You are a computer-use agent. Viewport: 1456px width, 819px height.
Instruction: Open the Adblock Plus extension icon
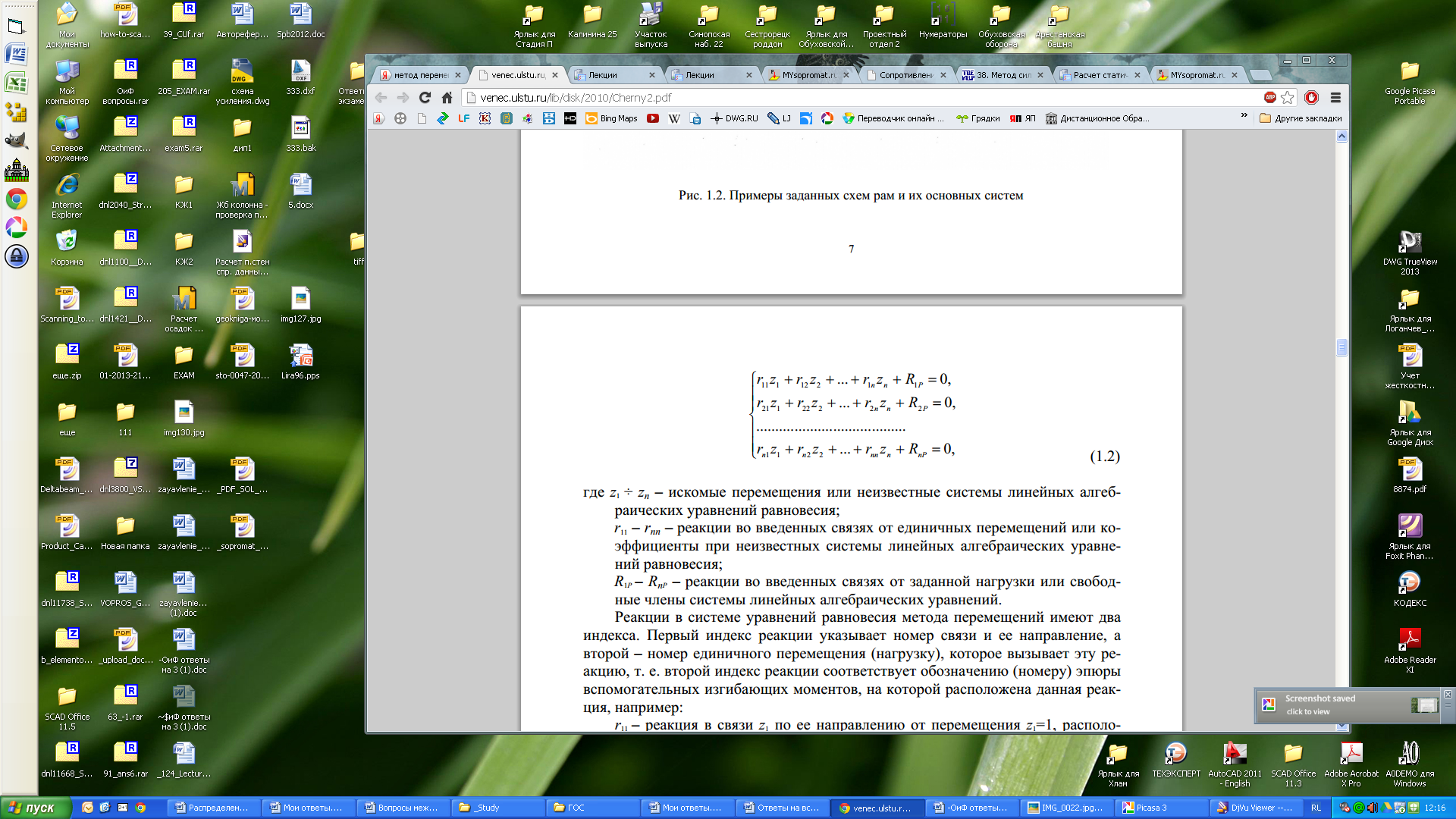[1270, 97]
